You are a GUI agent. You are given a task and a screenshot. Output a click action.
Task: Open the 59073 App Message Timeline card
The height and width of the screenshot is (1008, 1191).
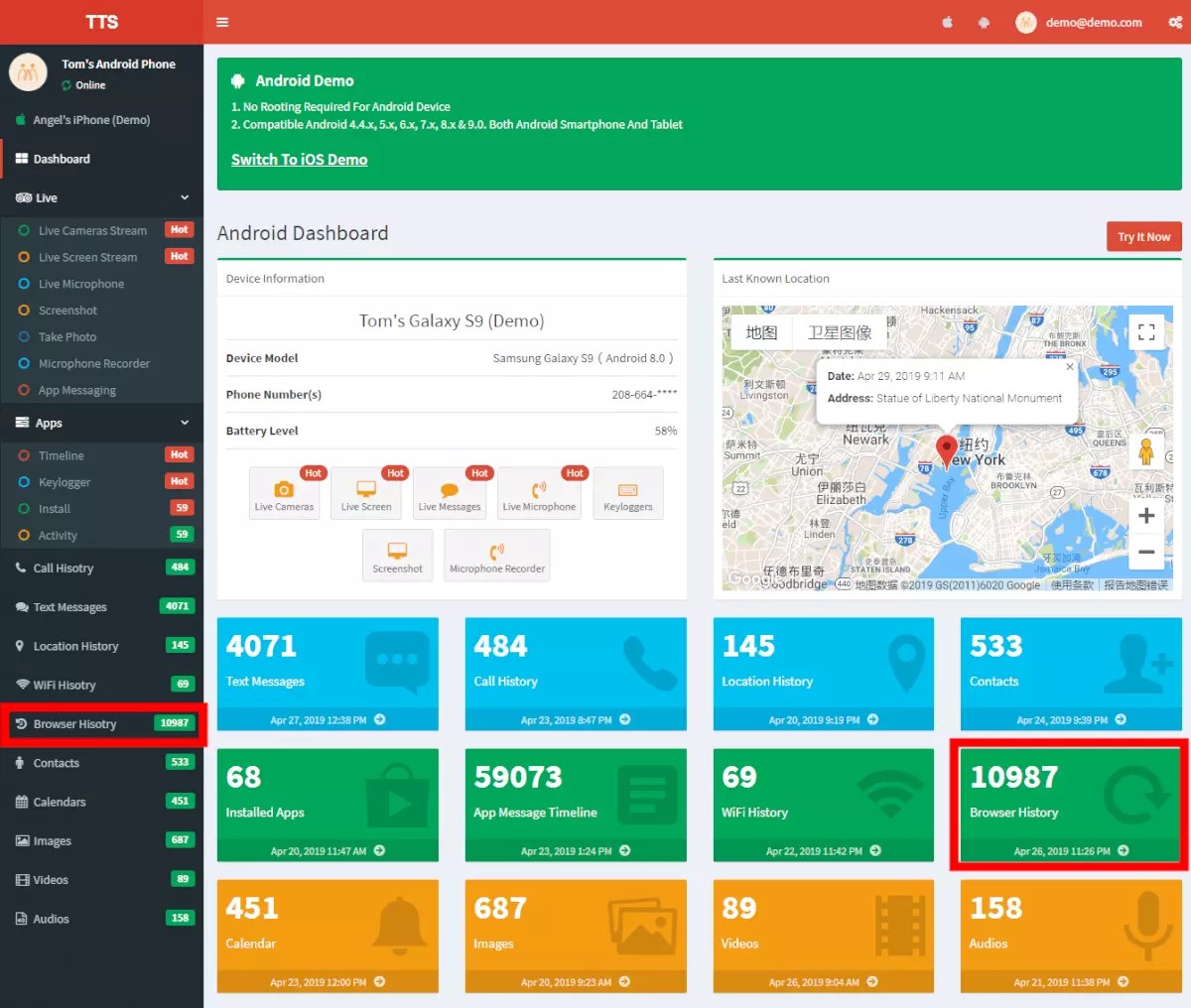[576, 805]
